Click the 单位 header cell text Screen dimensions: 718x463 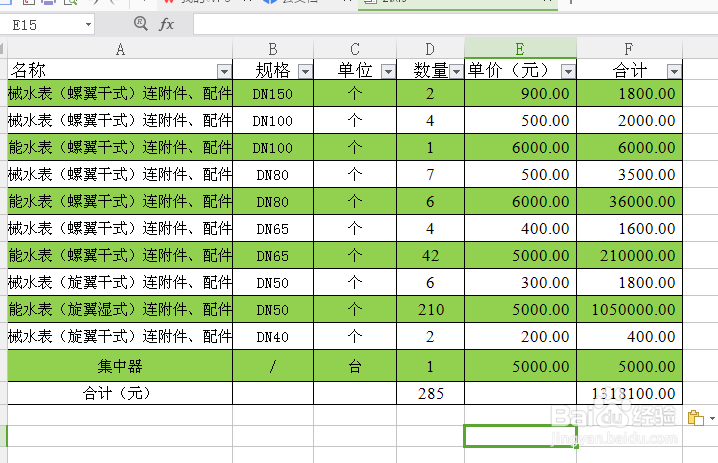(355, 71)
